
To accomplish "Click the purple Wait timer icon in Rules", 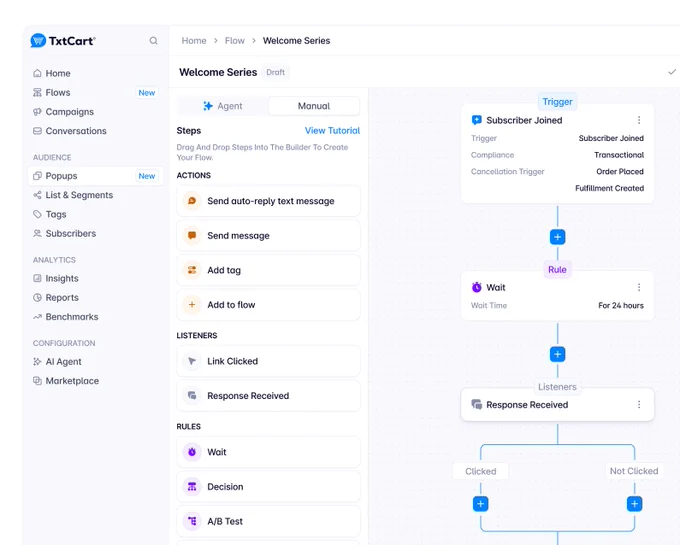I will pos(192,452).
